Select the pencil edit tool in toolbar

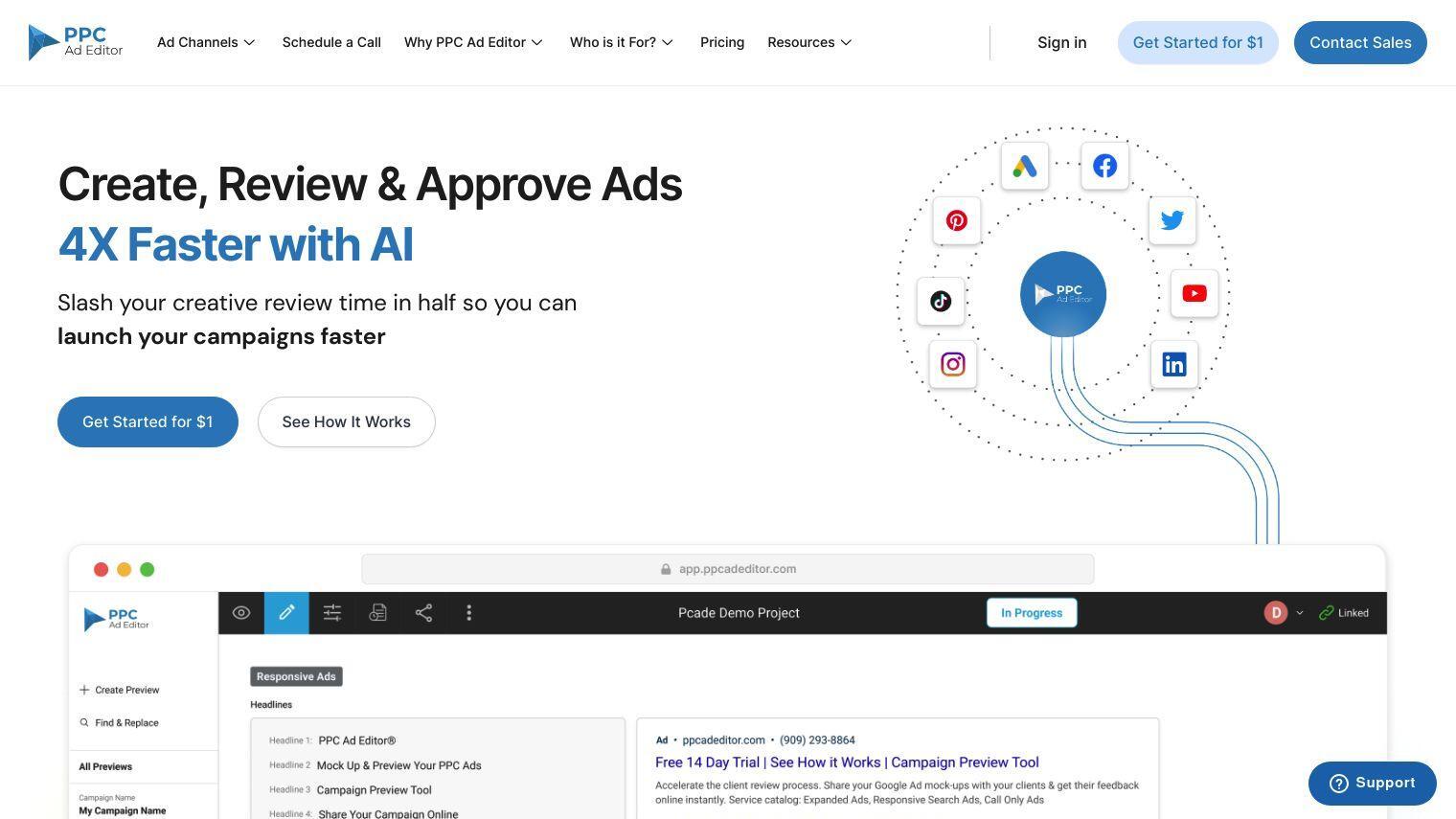(286, 613)
